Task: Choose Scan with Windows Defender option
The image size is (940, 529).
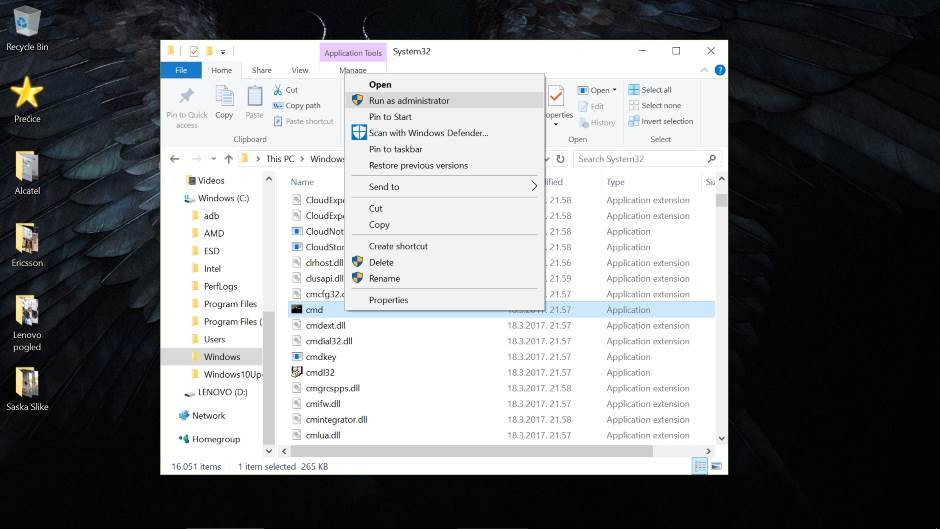Action: pyautogui.click(x=427, y=133)
